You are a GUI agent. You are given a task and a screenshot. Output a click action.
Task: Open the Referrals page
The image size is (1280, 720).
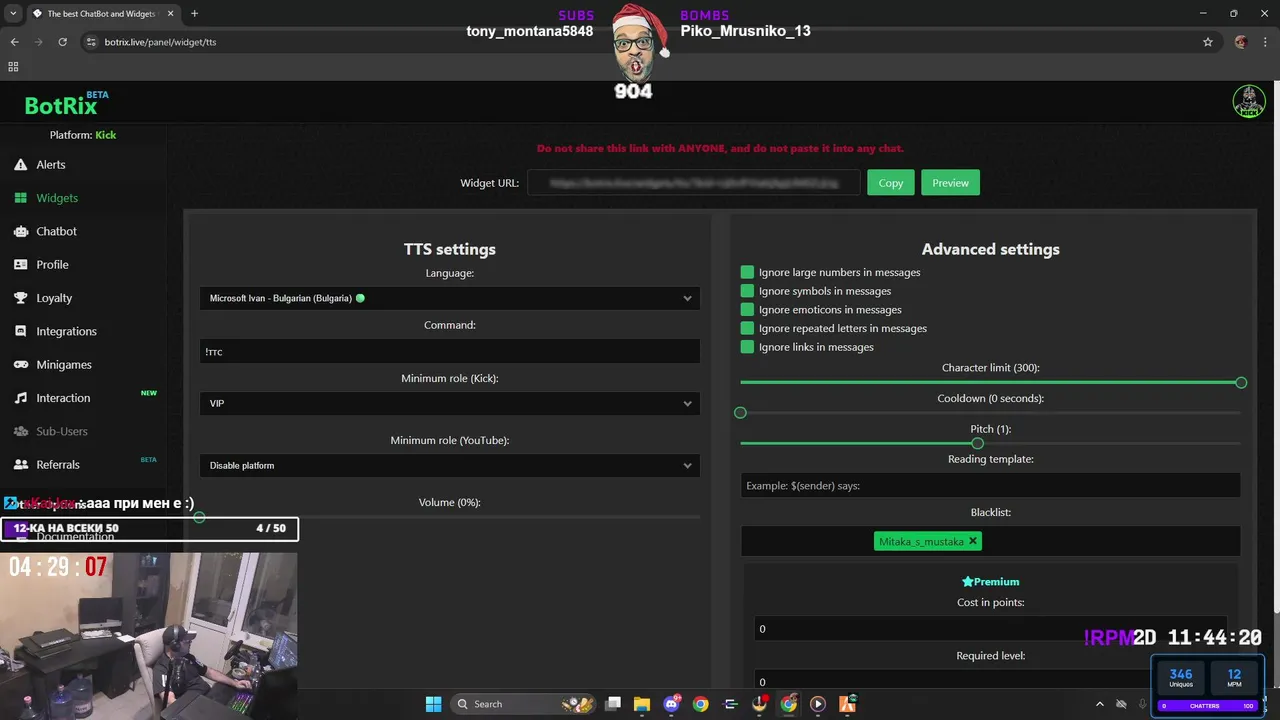click(58, 465)
